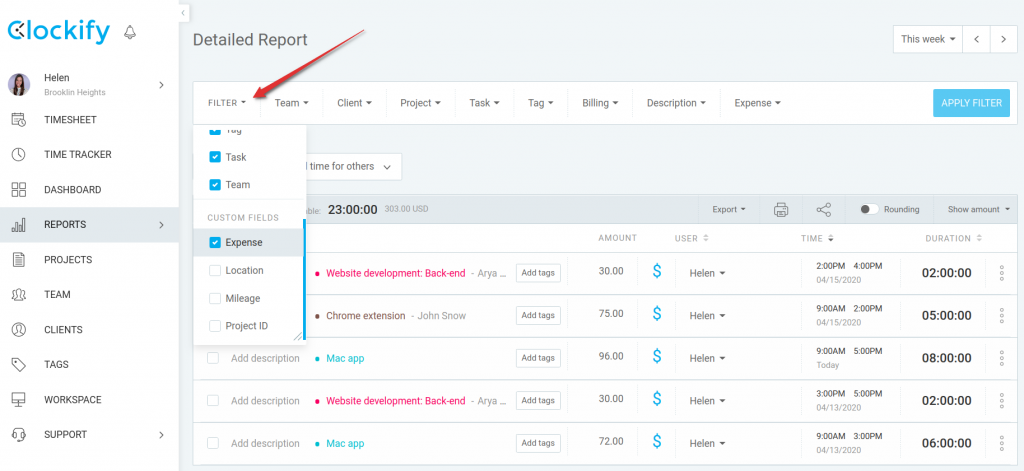The width and height of the screenshot is (1024, 471).
Task: Open the Description filter dropdown
Action: pyautogui.click(x=677, y=103)
